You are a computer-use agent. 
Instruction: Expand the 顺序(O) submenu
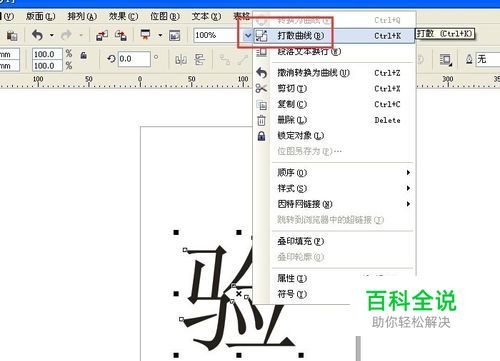pyautogui.click(x=334, y=173)
